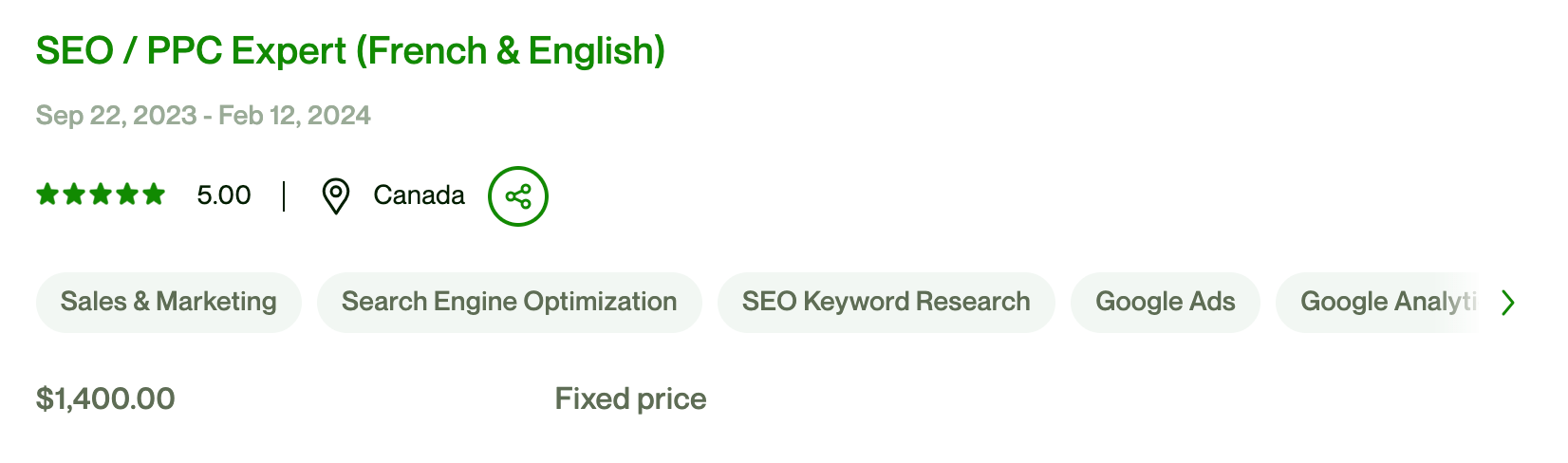
Task: Click the fifth rating star
Action: [154, 195]
